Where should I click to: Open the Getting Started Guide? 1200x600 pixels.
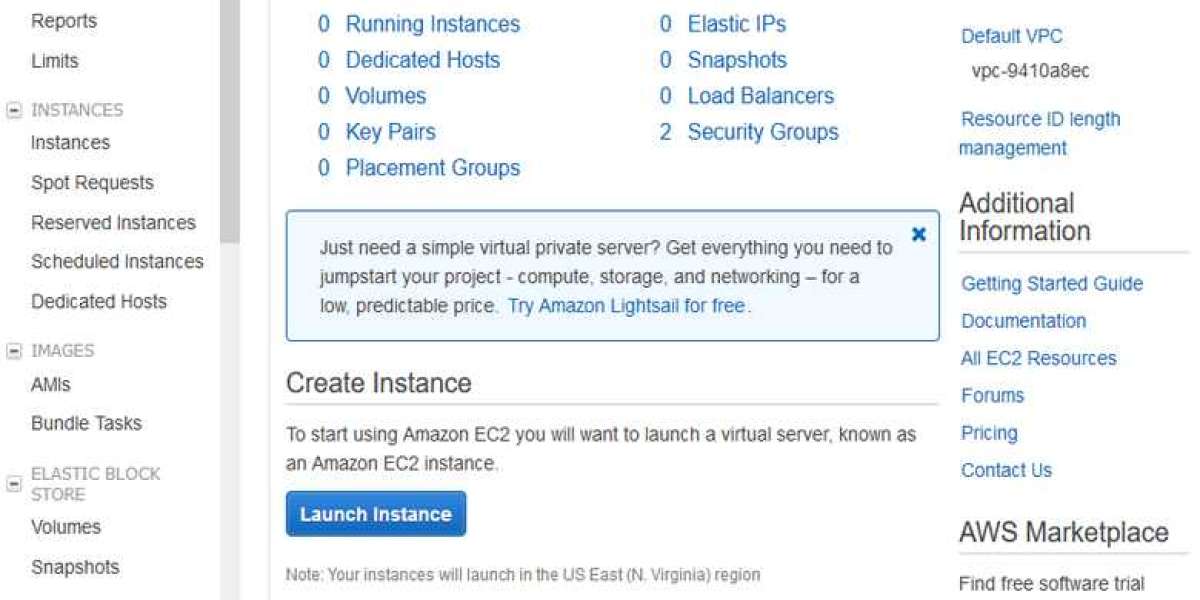[x=1051, y=284]
